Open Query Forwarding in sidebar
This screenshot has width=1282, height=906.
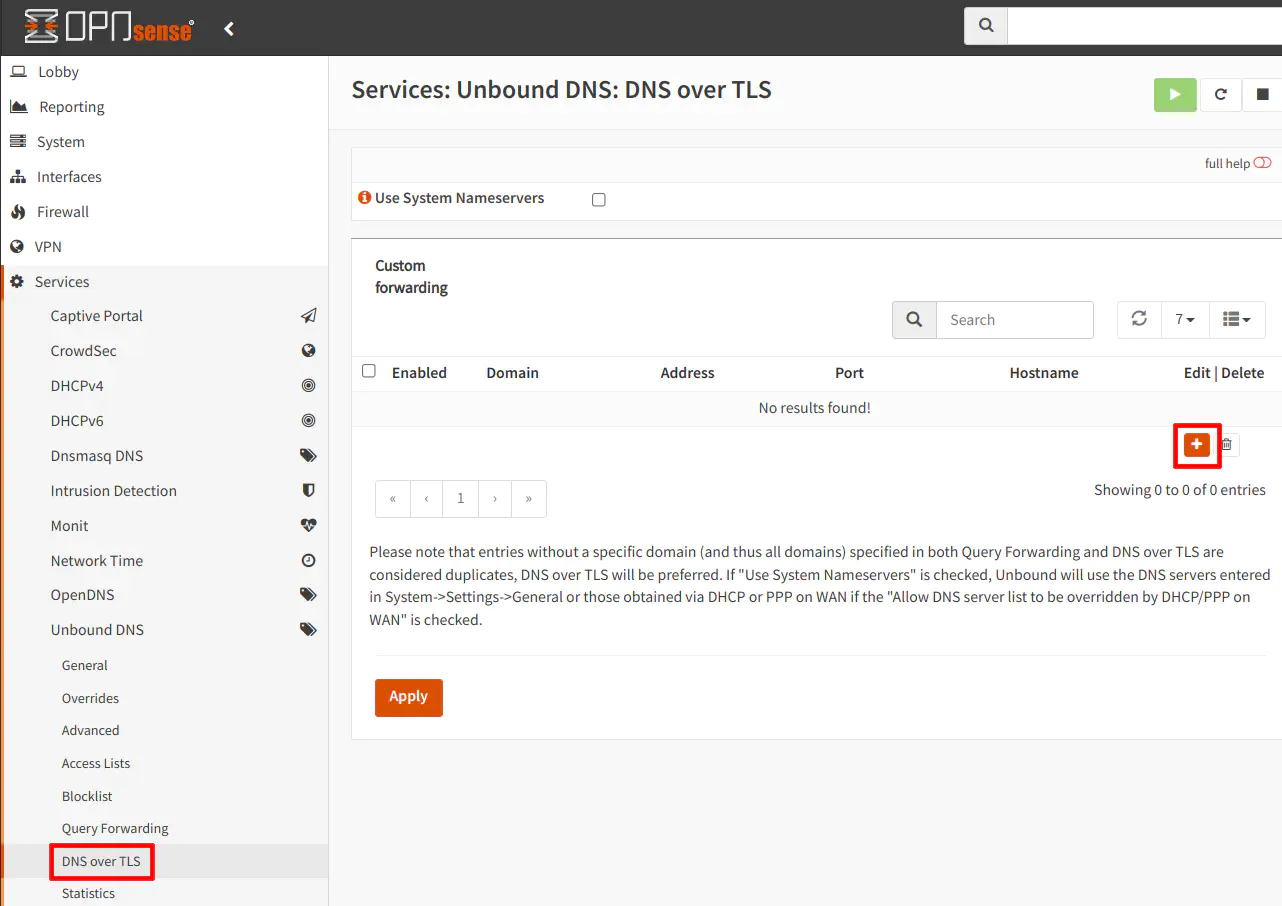[115, 828]
